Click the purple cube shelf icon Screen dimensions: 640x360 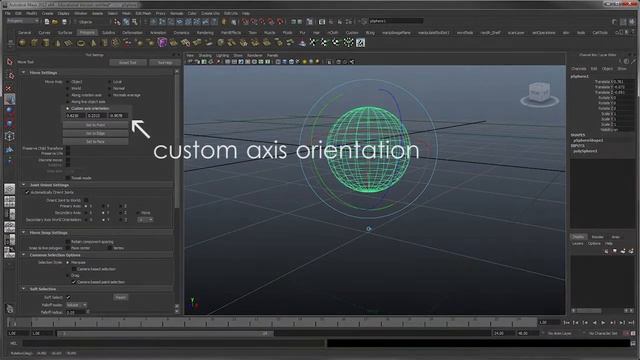[162, 42]
